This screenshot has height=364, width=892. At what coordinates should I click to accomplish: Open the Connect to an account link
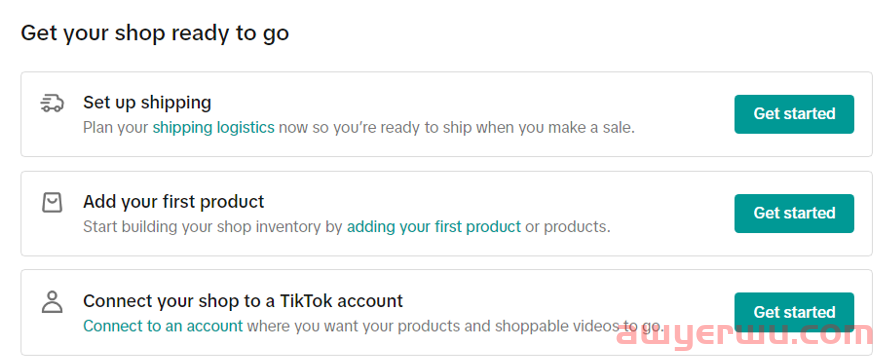(163, 326)
